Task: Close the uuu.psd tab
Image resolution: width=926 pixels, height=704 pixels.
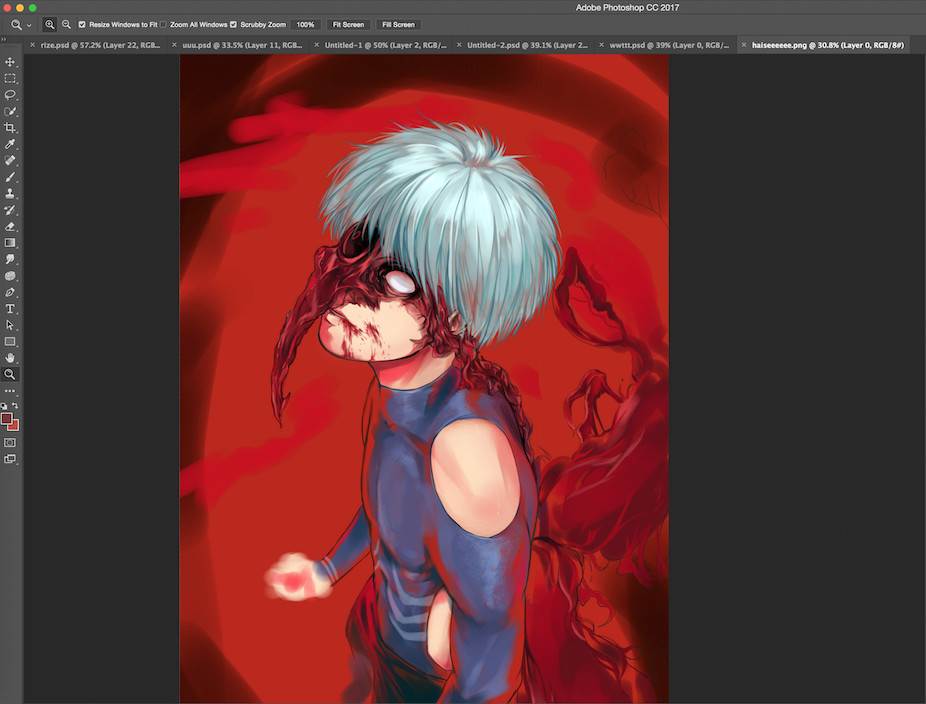Action: tap(174, 45)
